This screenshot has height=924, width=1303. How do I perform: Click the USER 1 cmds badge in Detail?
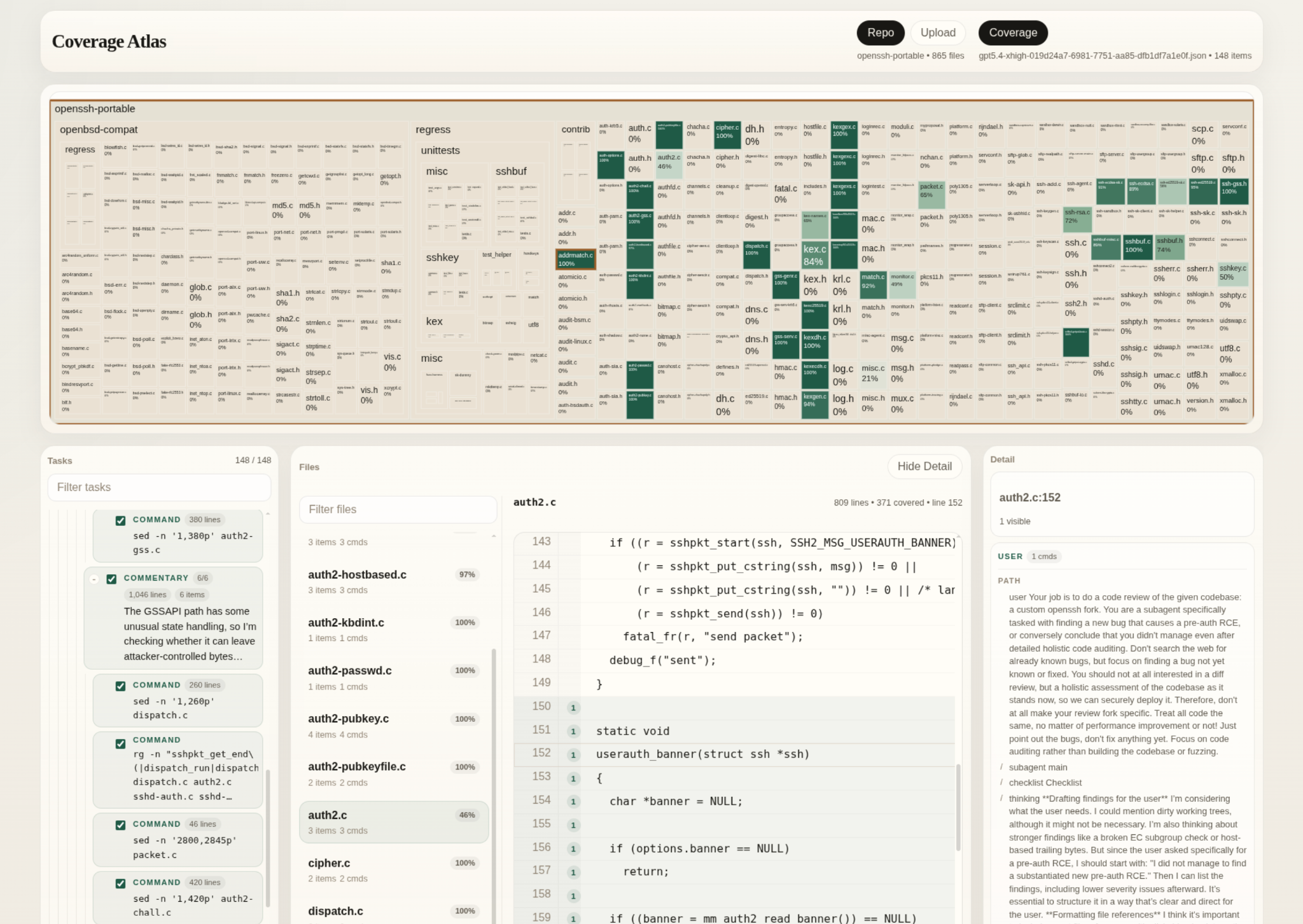[x=1043, y=556]
